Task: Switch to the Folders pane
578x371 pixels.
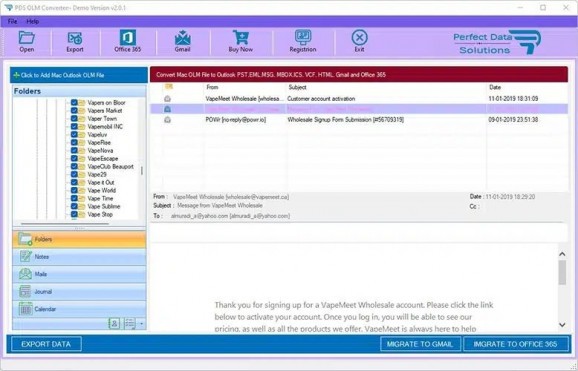Action: pyautogui.click(x=79, y=239)
